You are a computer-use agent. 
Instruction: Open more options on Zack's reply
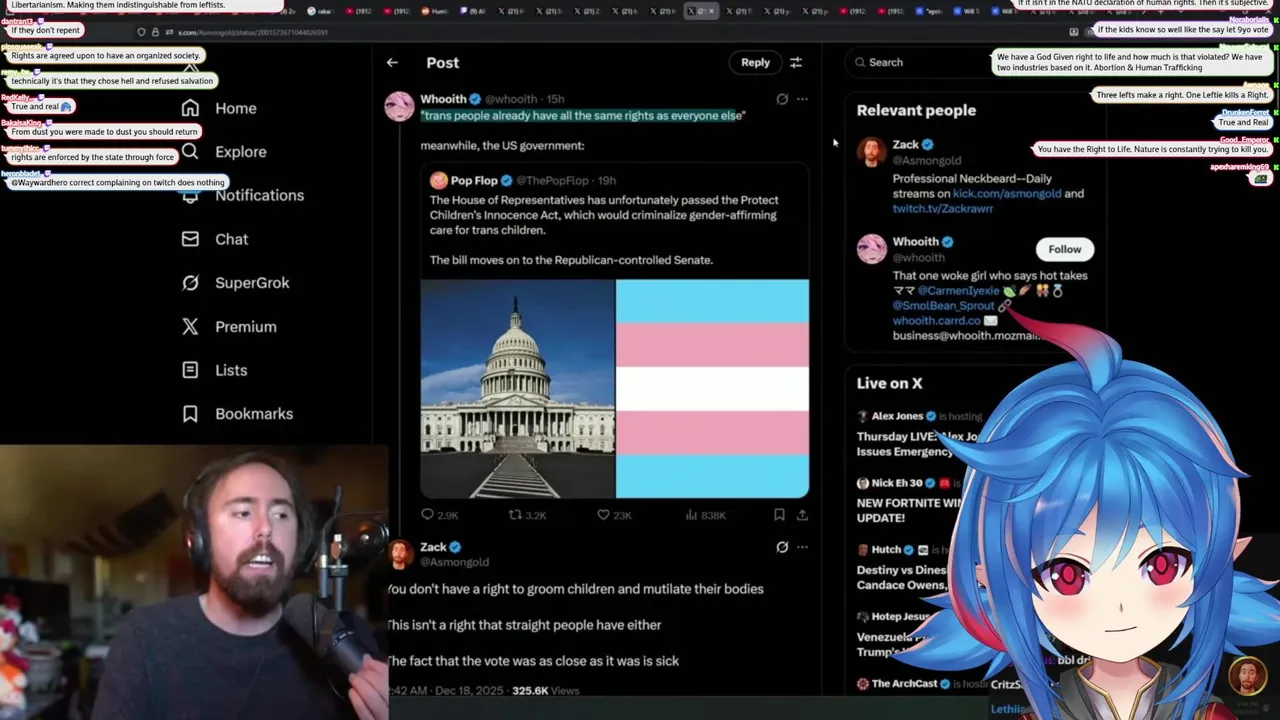click(x=802, y=547)
